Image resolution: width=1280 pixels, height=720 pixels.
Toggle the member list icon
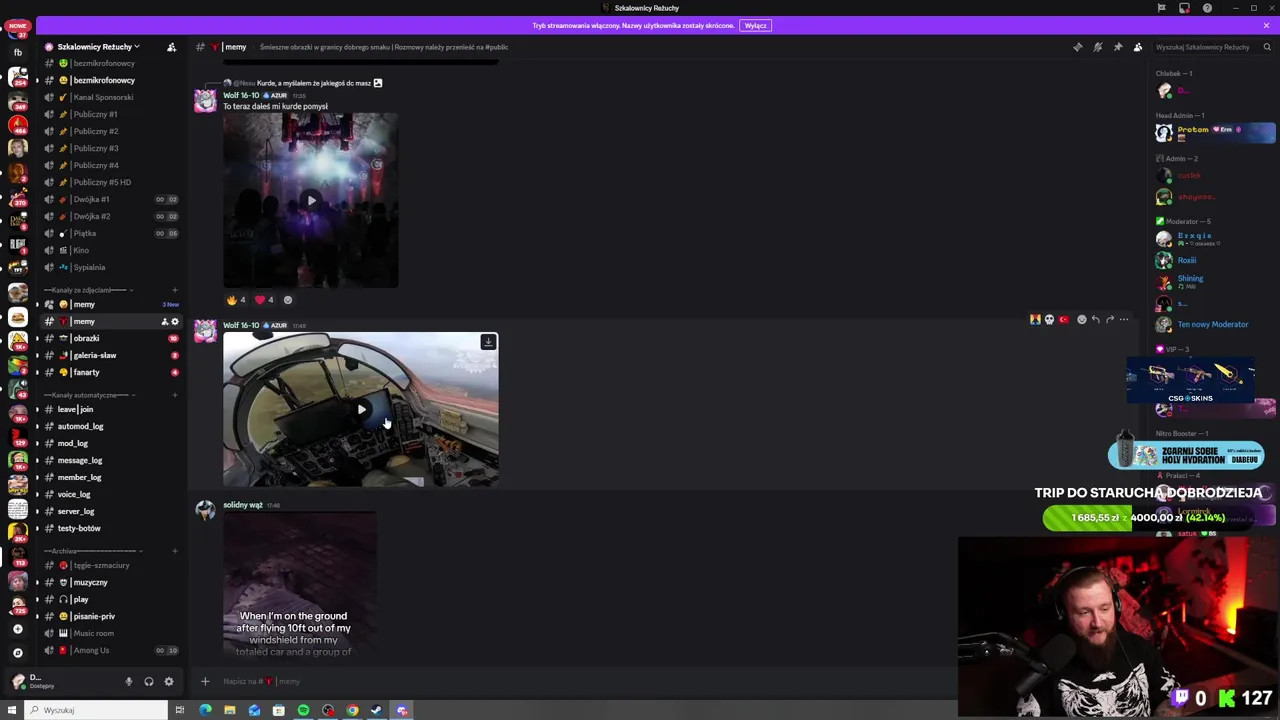1138,47
